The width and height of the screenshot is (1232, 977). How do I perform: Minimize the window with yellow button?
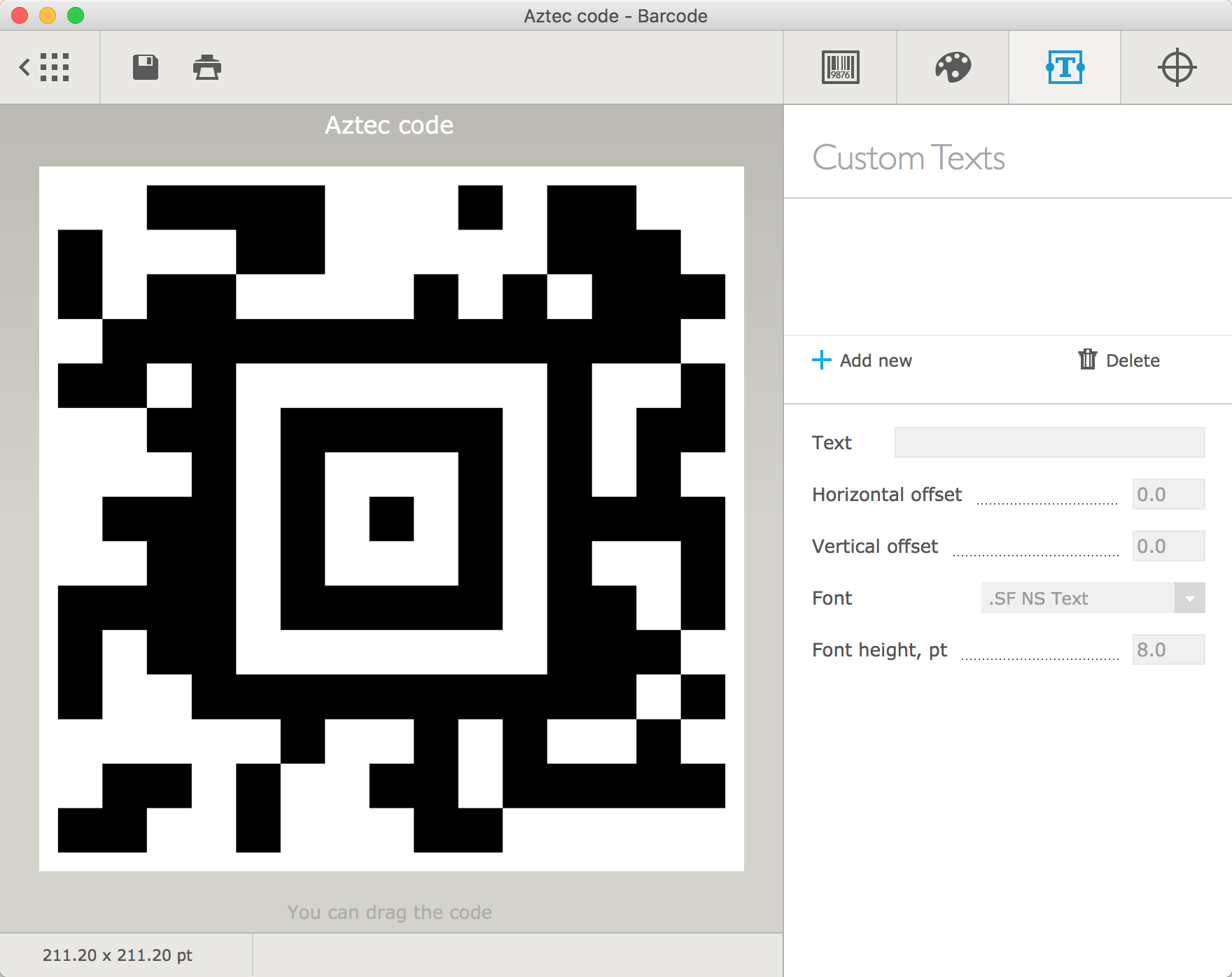click(48, 15)
